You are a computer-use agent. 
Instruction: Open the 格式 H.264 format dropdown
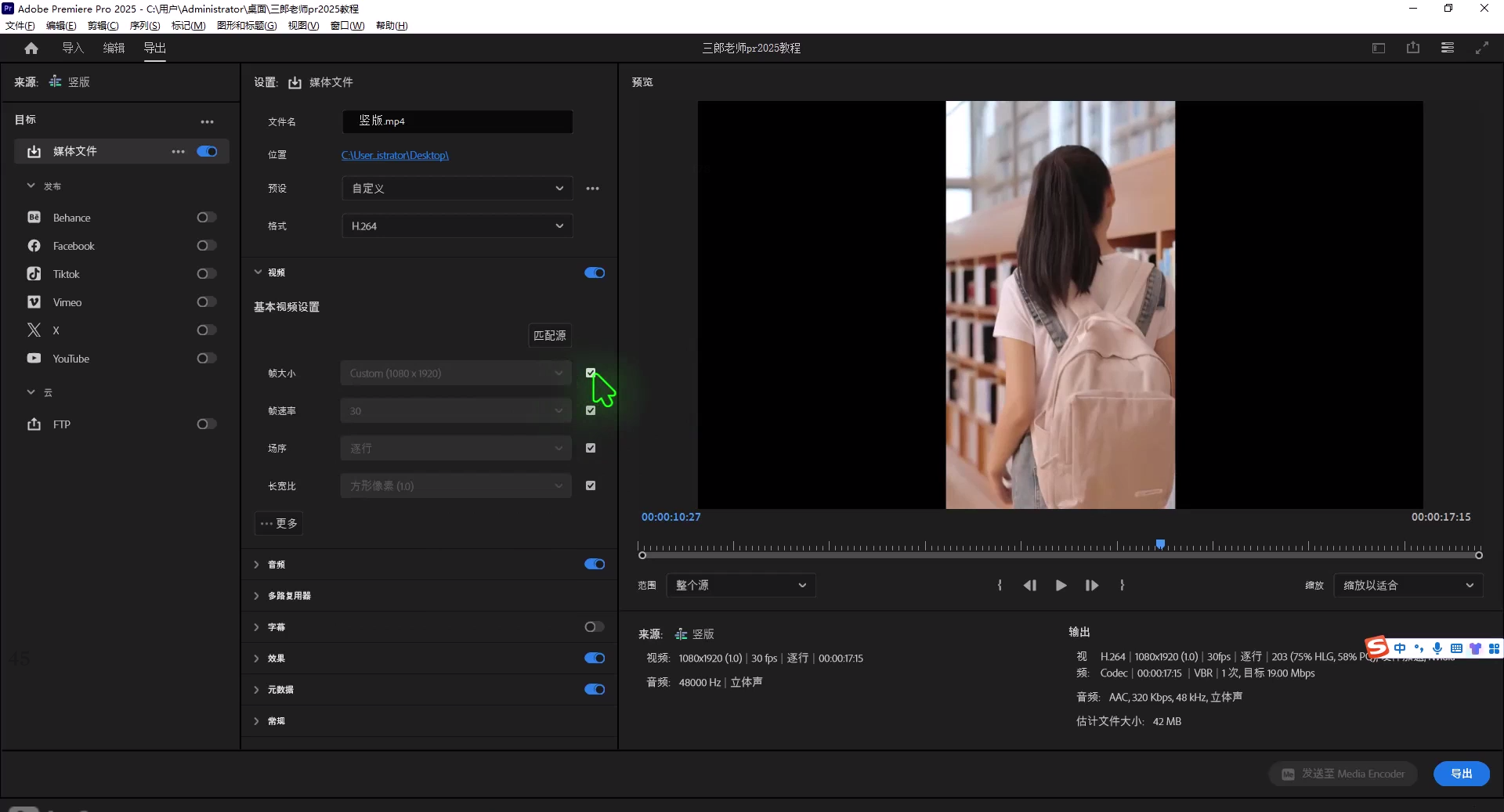(x=457, y=226)
